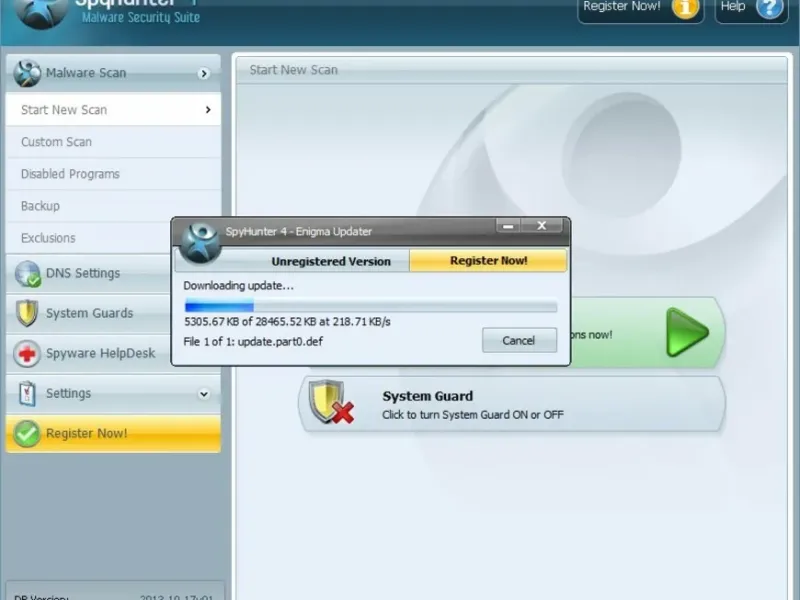Click the Settings clipboard icon
Image resolution: width=800 pixels, height=600 pixels.
coord(27,393)
